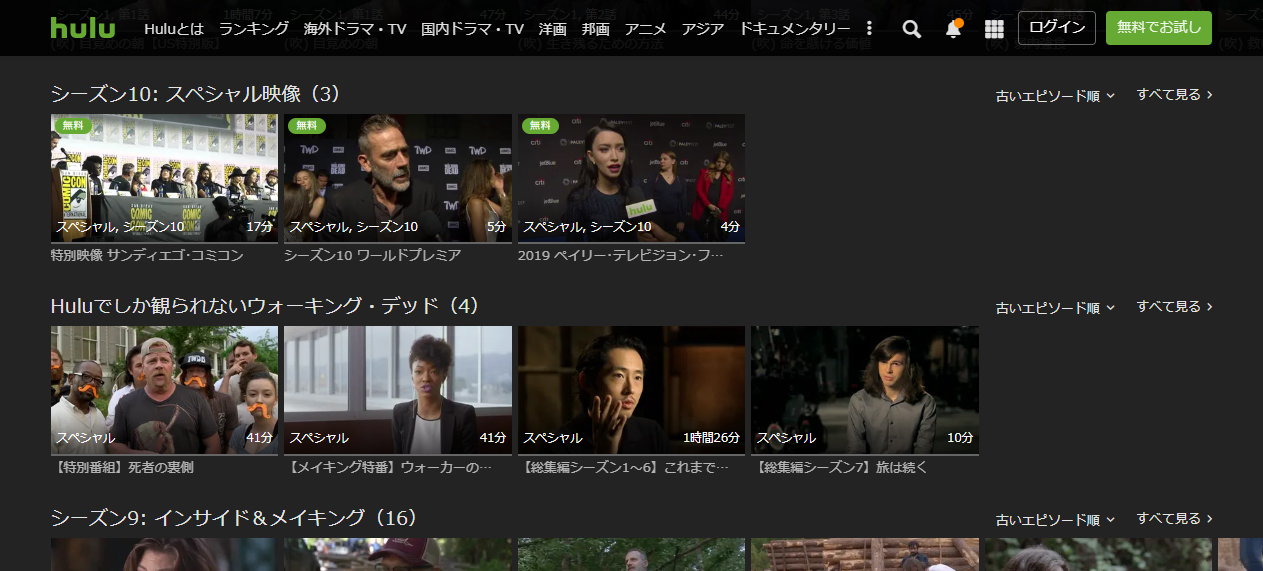
Task: Click heading Huluでしか観られないウォーキング・デッド（4）
Action: coord(265,306)
